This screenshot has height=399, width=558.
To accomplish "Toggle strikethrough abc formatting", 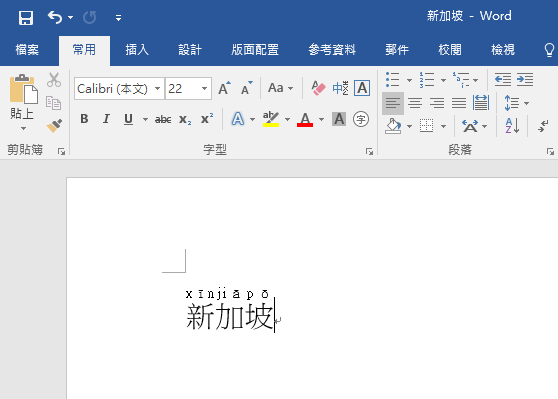I will click(x=163, y=119).
